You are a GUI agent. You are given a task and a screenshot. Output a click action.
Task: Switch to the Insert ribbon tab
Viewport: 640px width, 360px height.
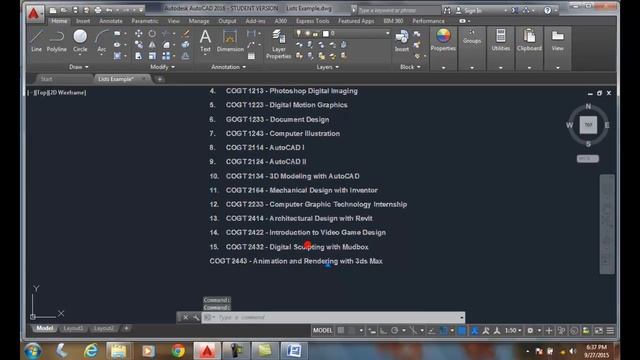tap(83, 21)
